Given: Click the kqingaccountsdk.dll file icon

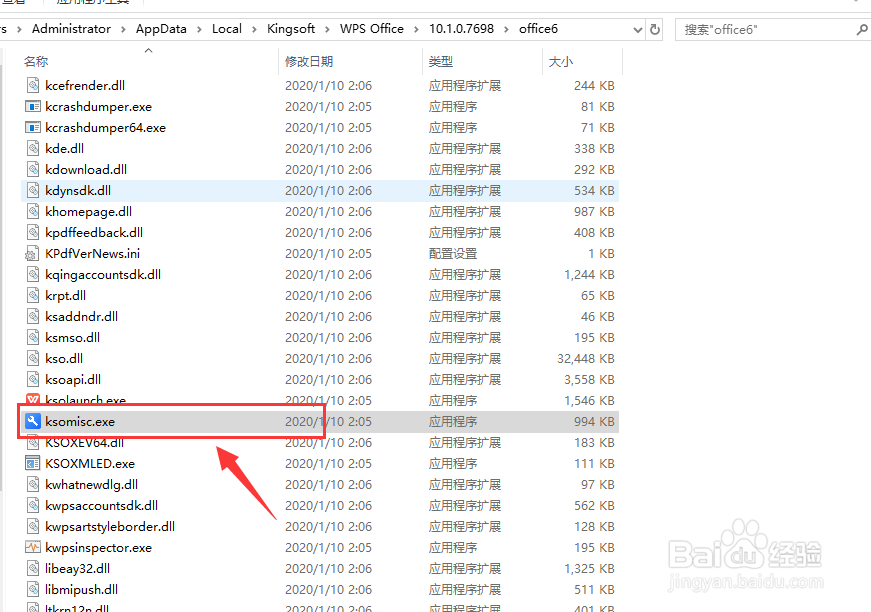Looking at the screenshot, I should 33,274.
